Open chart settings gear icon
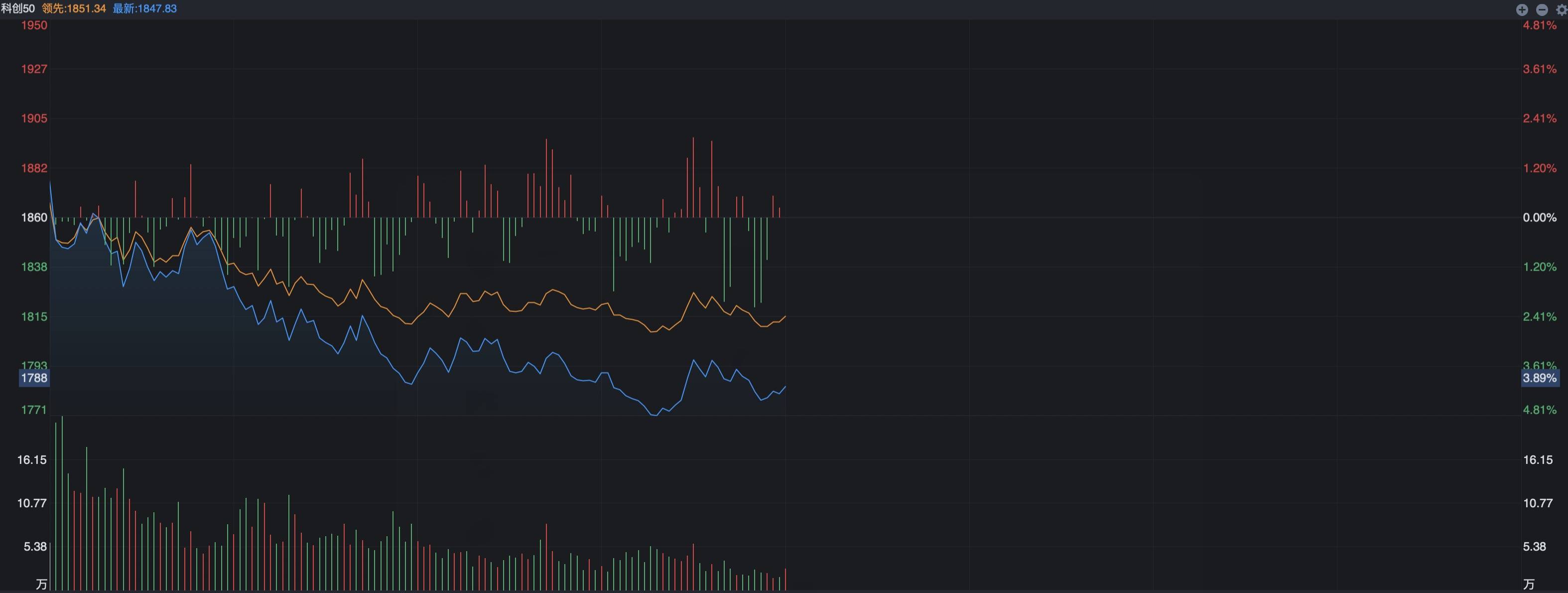The height and width of the screenshot is (593, 1568). click(x=1562, y=9)
